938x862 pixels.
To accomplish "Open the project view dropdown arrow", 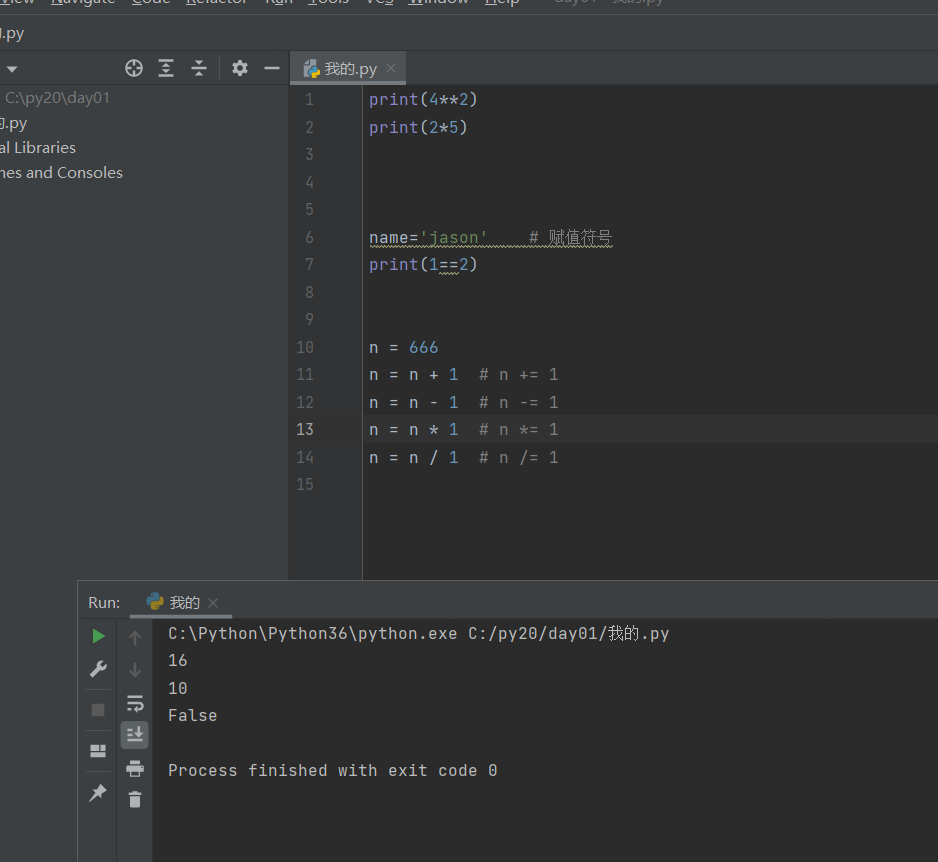I will pyautogui.click(x=12, y=69).
